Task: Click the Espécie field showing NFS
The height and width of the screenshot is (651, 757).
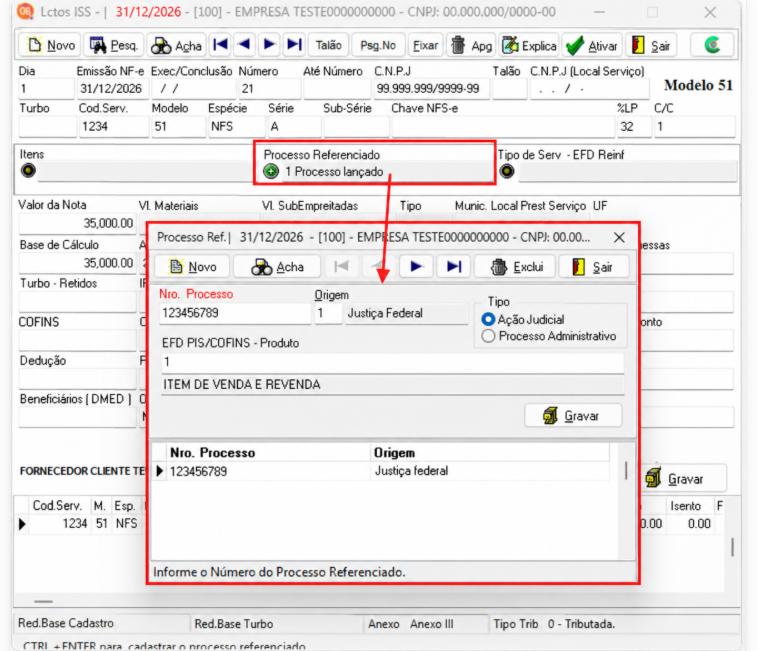Action: [236, 127]
